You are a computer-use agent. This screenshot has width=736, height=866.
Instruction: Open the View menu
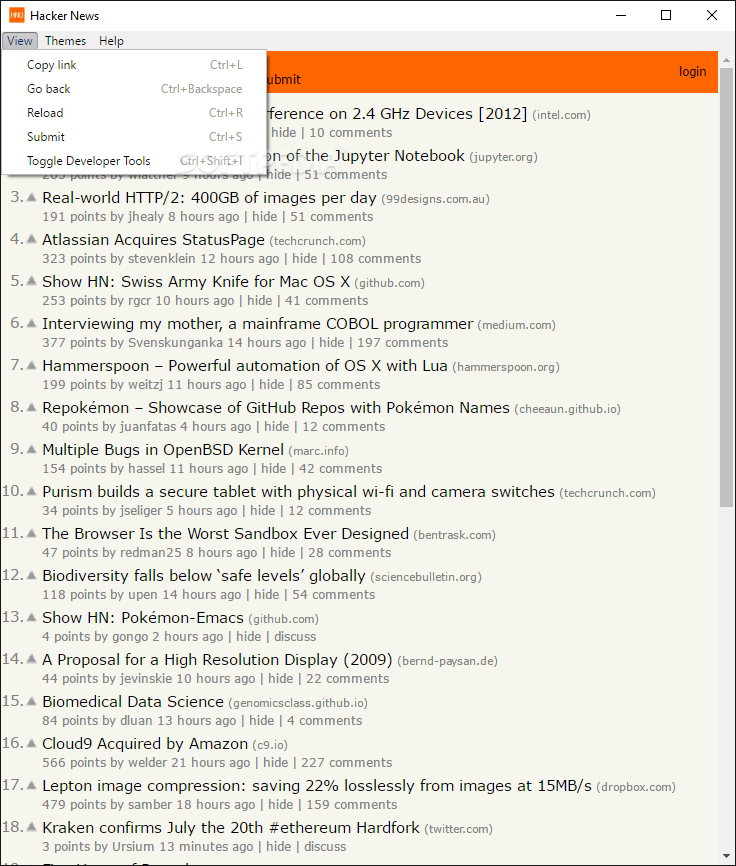[20, 41]
